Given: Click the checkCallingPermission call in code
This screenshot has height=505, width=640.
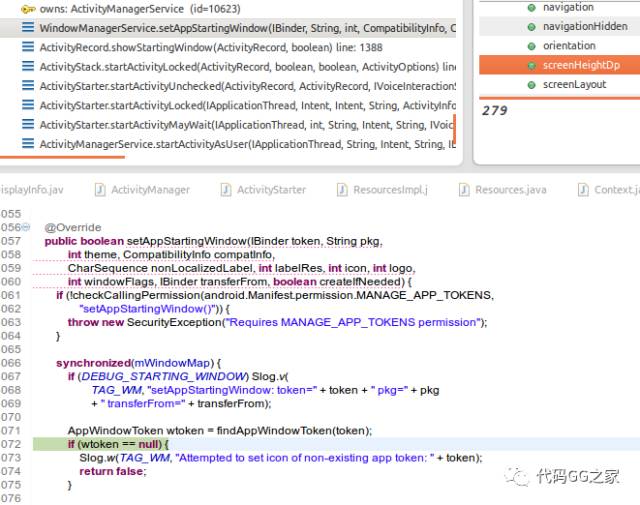Looking at the screenshot, I should (x=136, y=295).
